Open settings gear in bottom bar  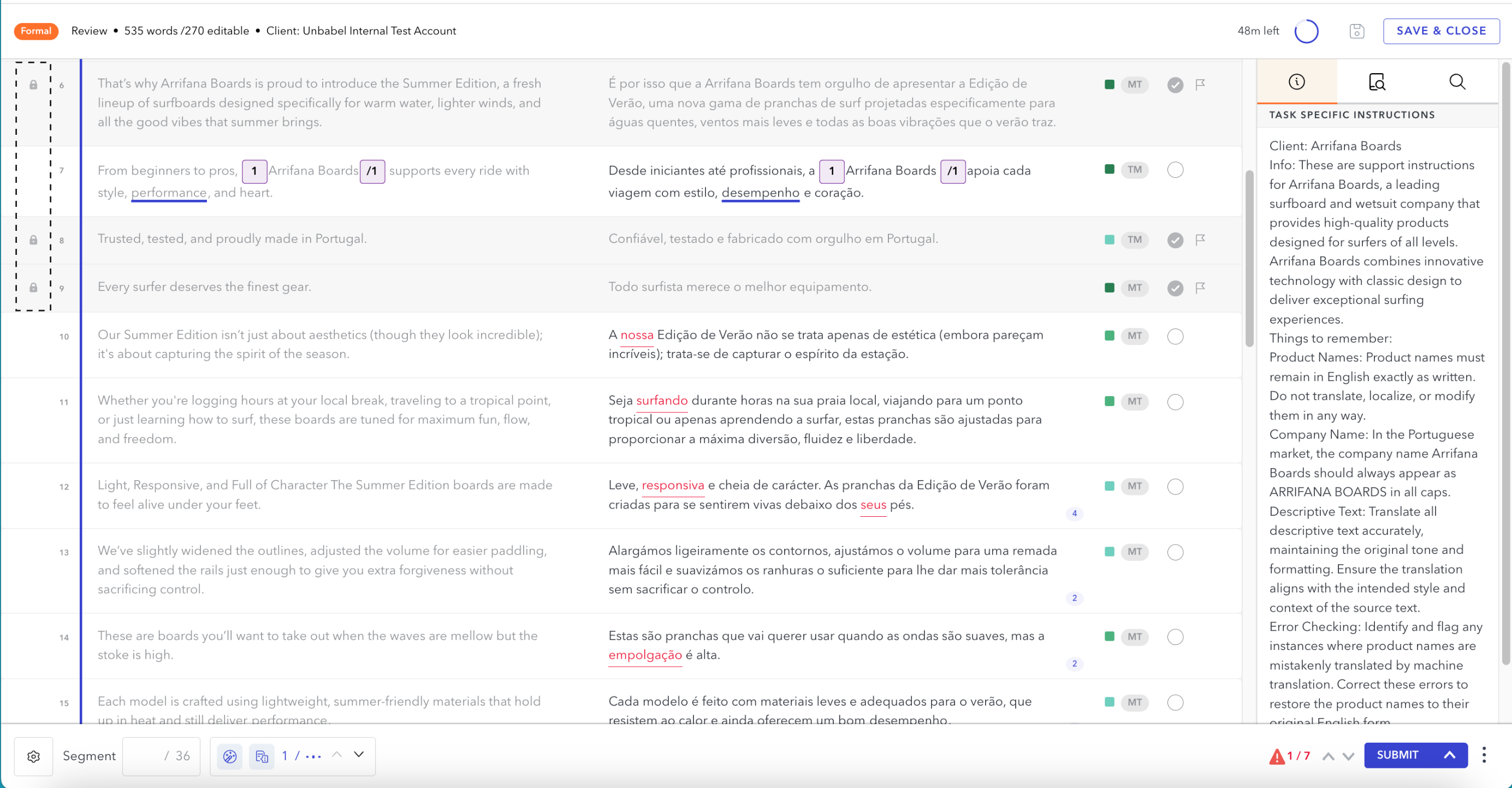click(x=33, y=756)
